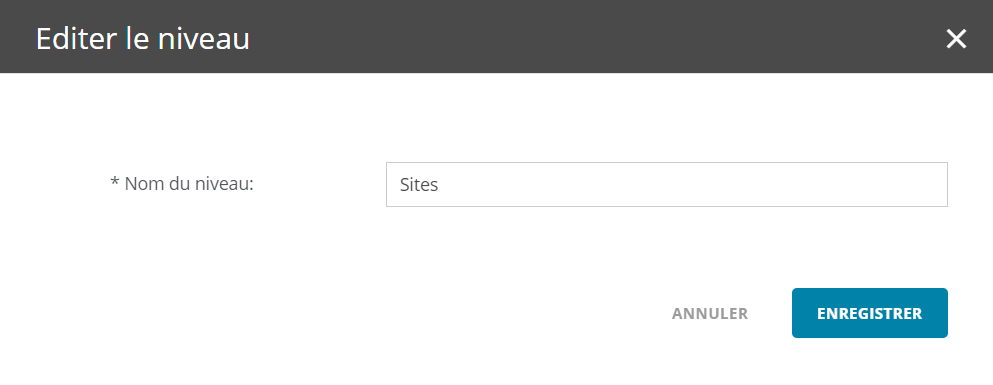Click the dark header bar of the dialog
Image resolution: width=993 pixels, height=385 pixels.
496,36
